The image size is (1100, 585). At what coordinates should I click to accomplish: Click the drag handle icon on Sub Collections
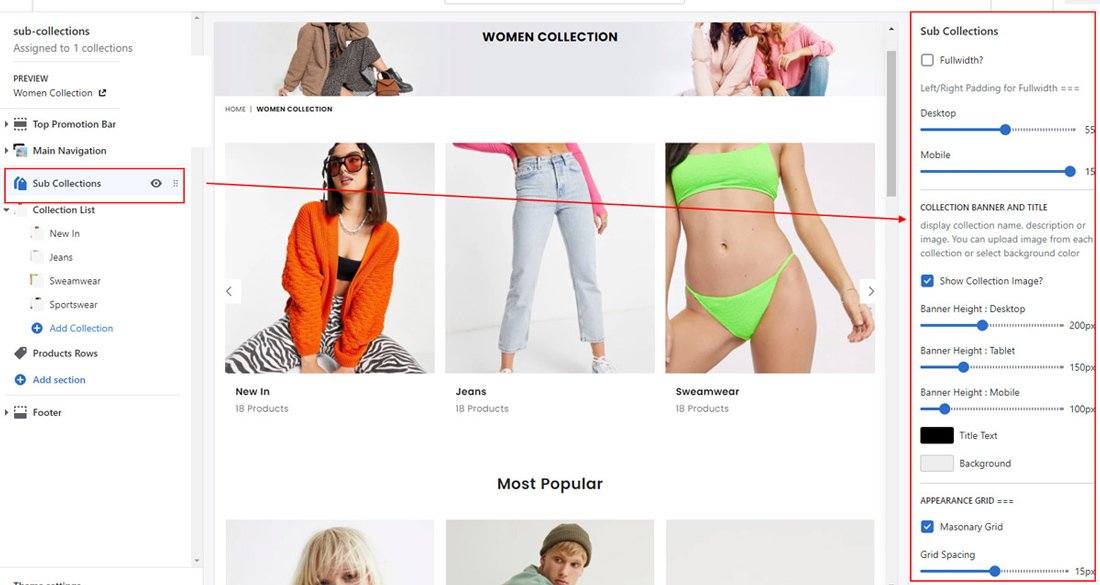(175, 184)
